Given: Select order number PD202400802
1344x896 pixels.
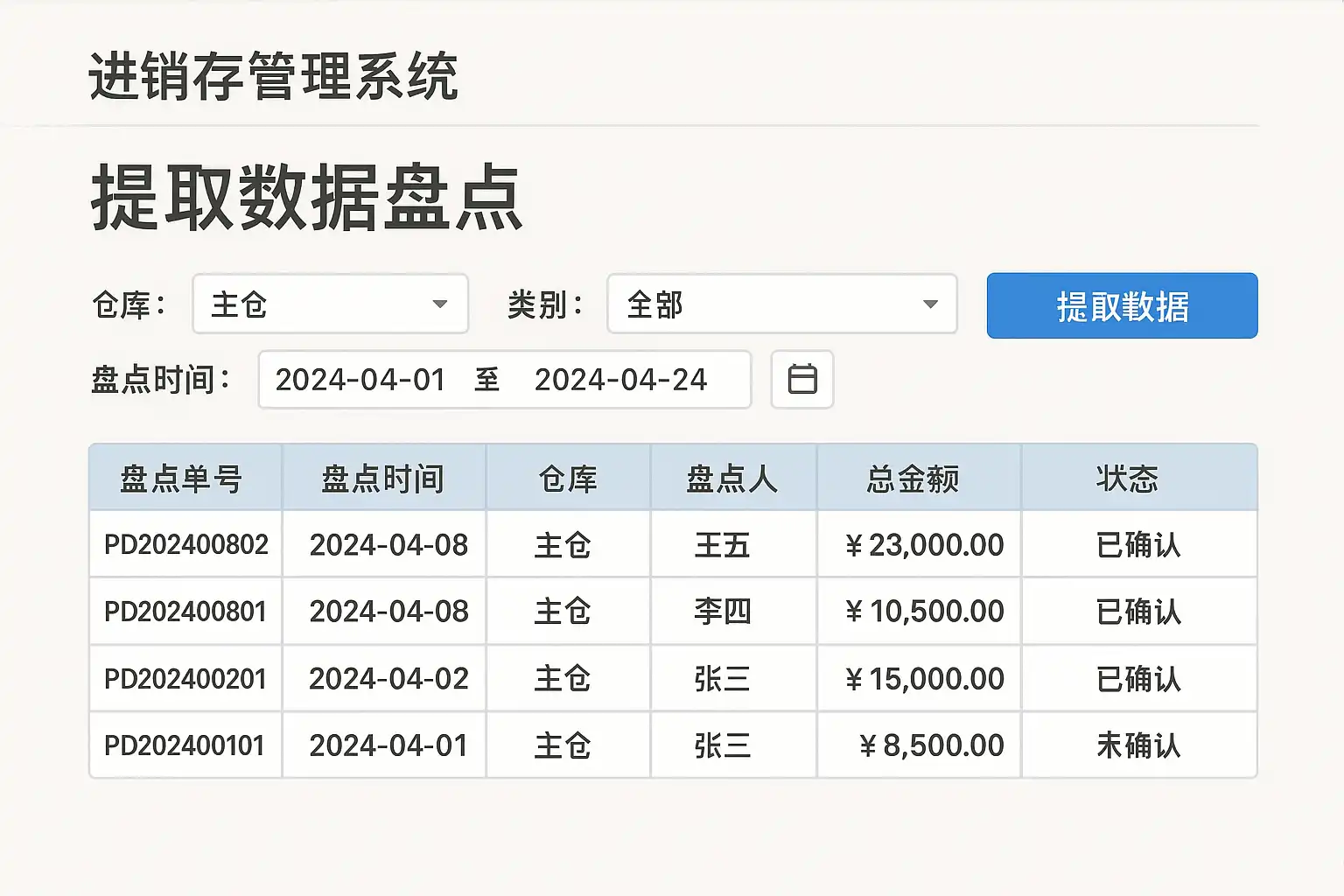Looking at the screenshot, I should [x=185, y=544].
